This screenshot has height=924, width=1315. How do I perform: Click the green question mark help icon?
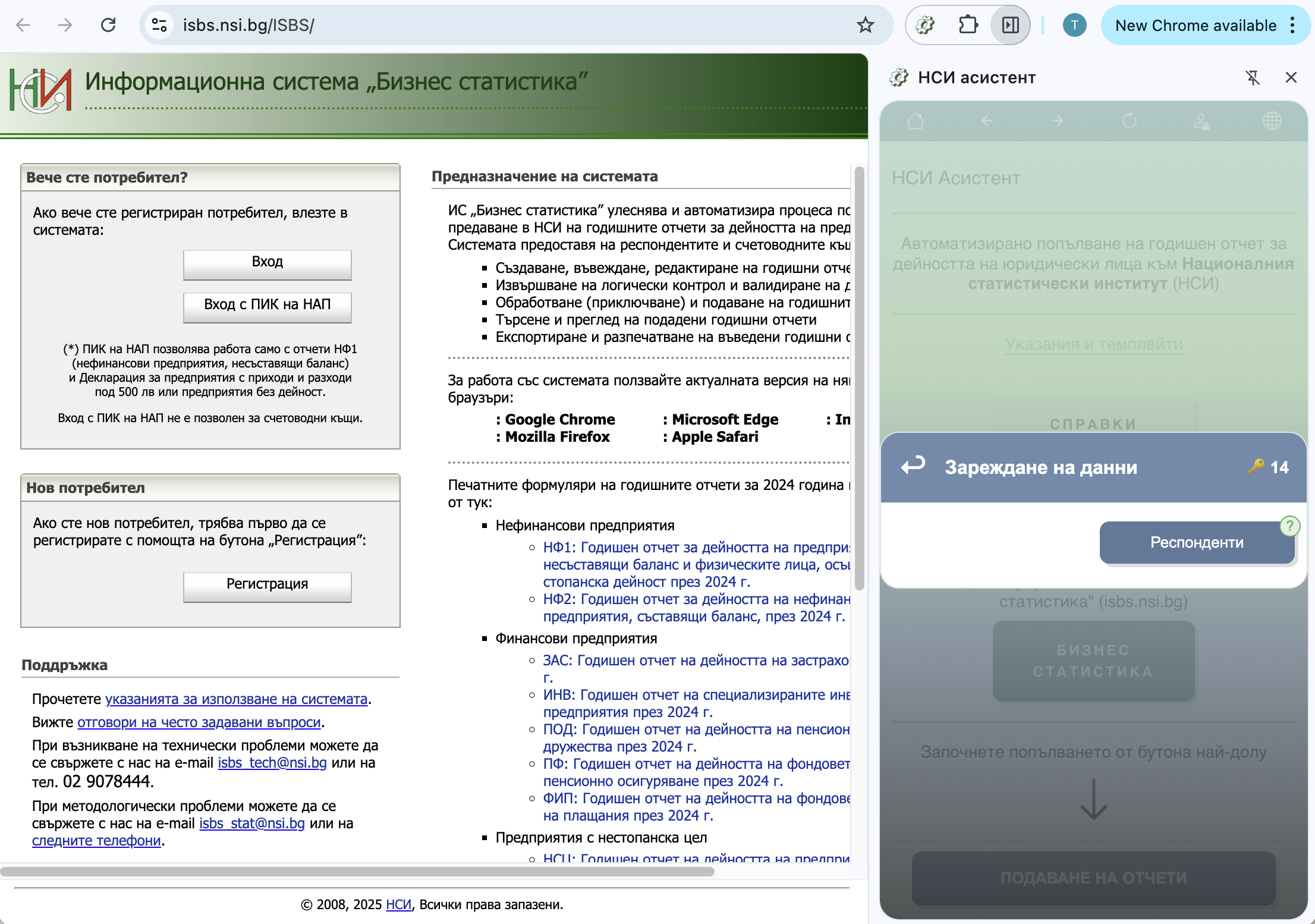[1289, 526]
